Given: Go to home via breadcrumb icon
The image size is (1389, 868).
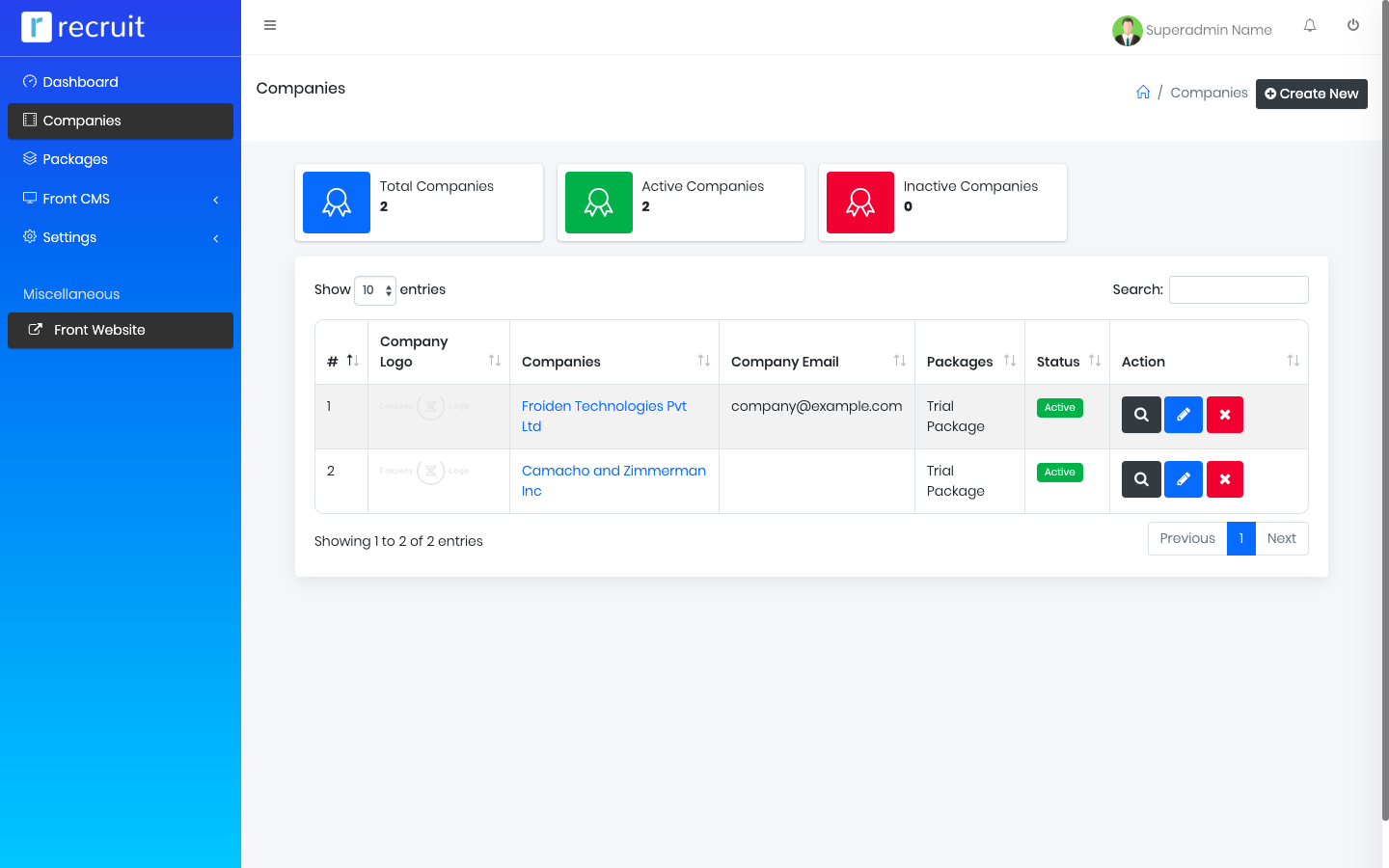Looking at the screenshot, I should [1143, 93].
